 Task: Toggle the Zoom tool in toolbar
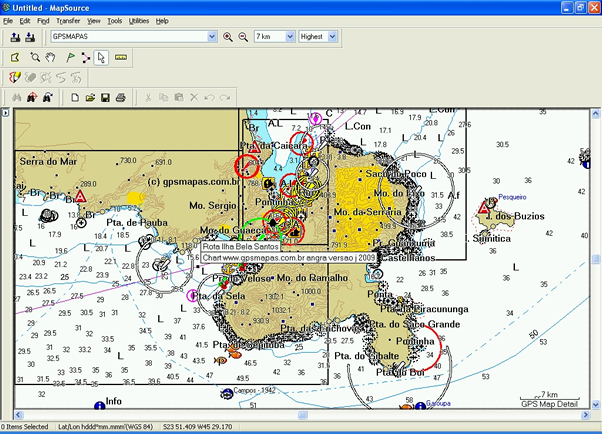(35, 57)
